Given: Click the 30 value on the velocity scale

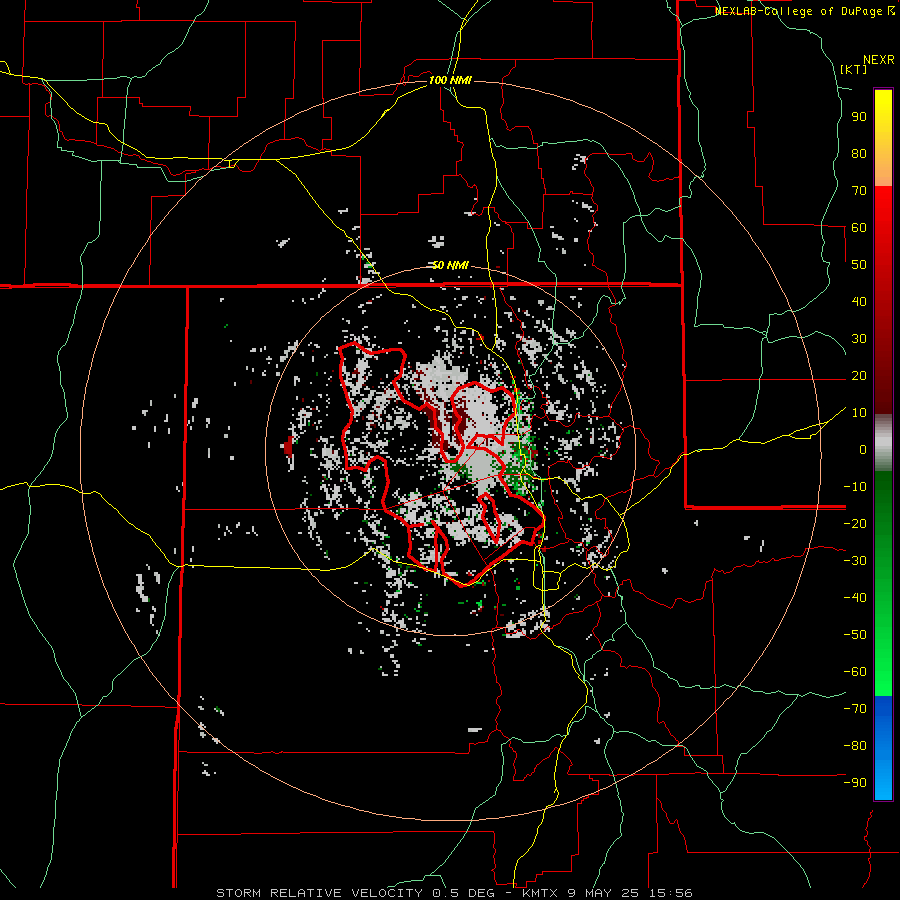Looking at the screenshot, I should point(859,339).
